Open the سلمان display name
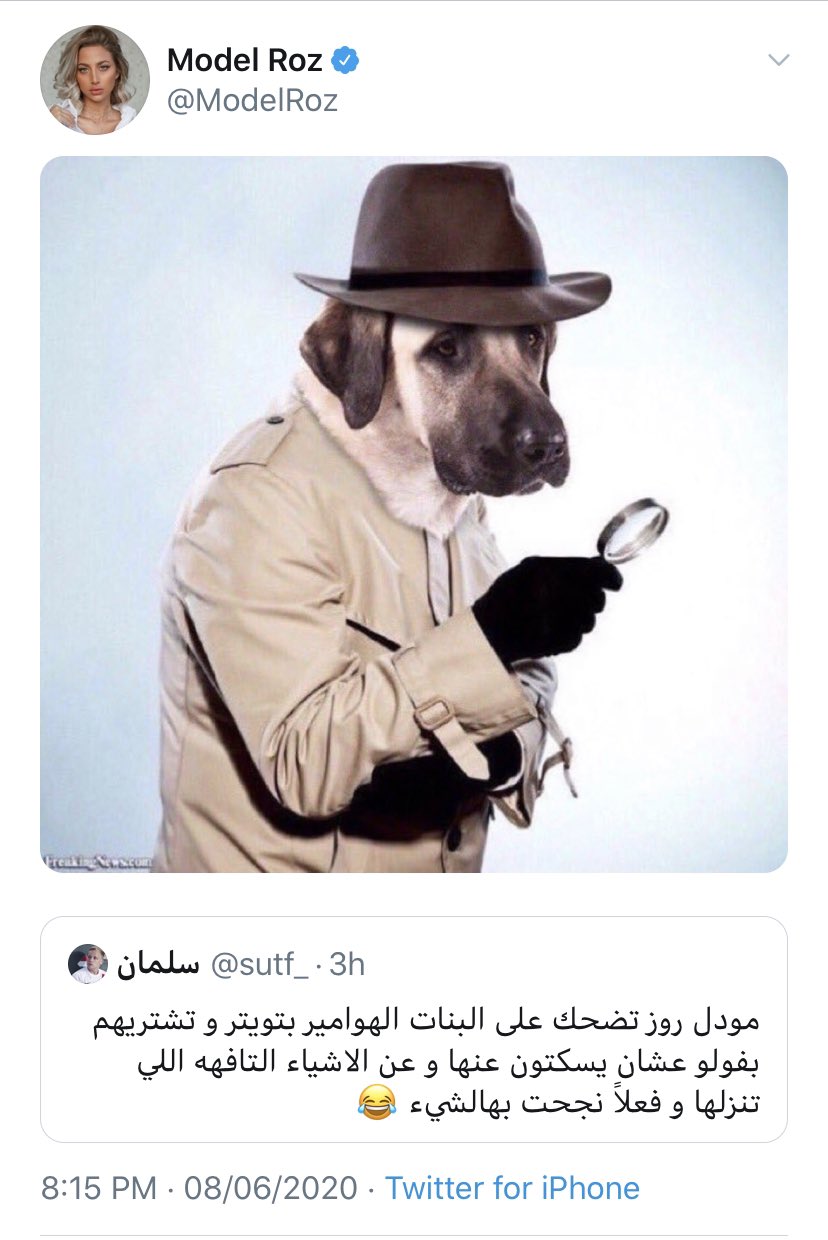Viewport: 828px width, 1240px height. (x=159, y=964)
